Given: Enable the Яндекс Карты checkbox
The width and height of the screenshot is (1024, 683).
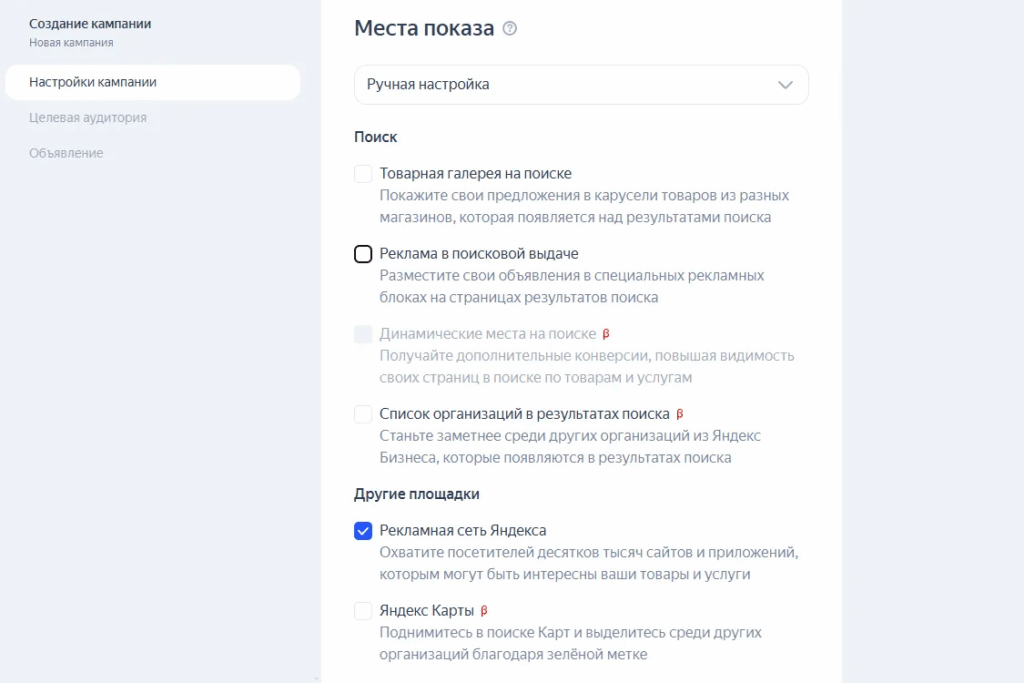Looking at the screenshot, I should 363,611.
